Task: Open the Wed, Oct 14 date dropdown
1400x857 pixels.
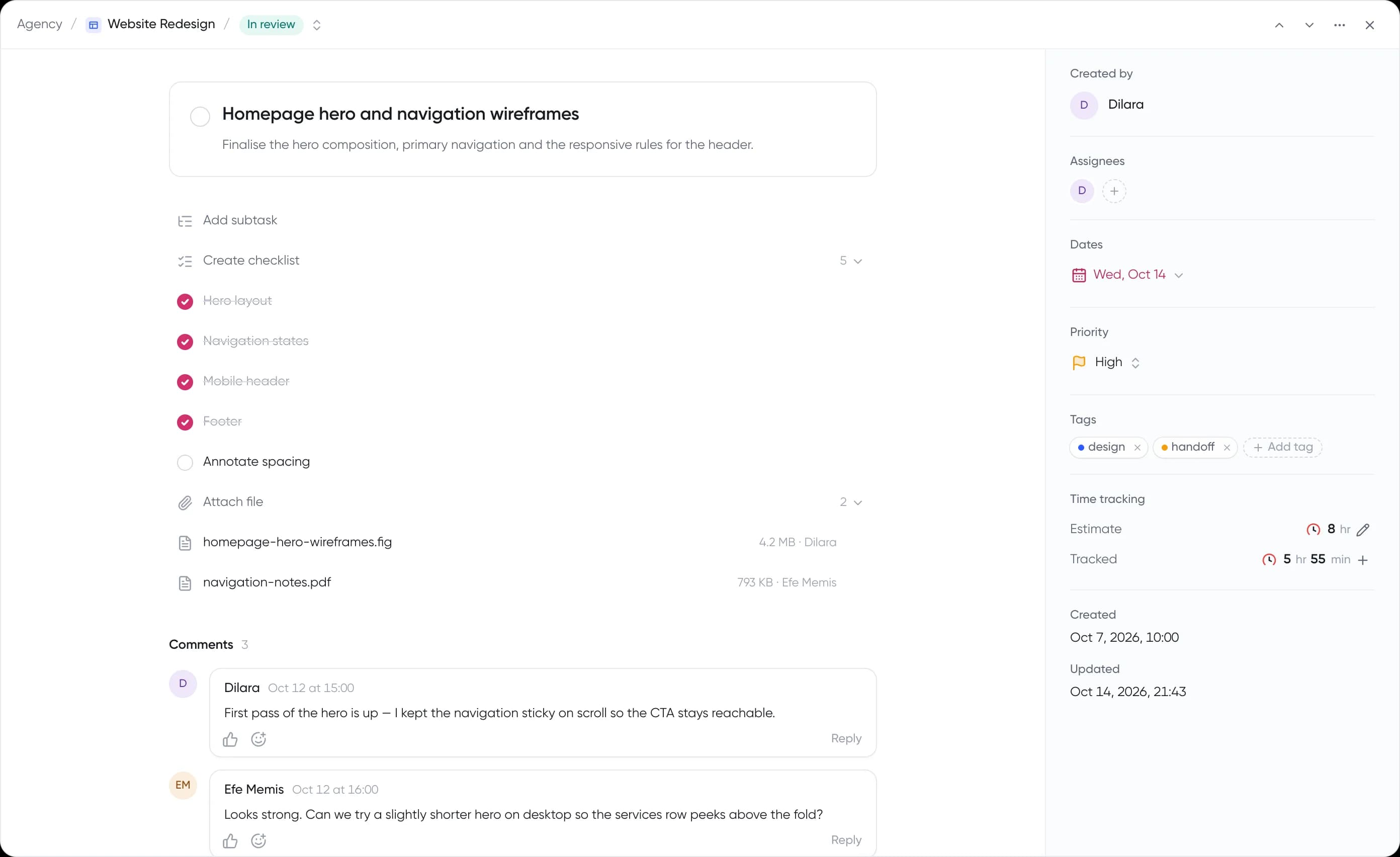Action: 1178,276
